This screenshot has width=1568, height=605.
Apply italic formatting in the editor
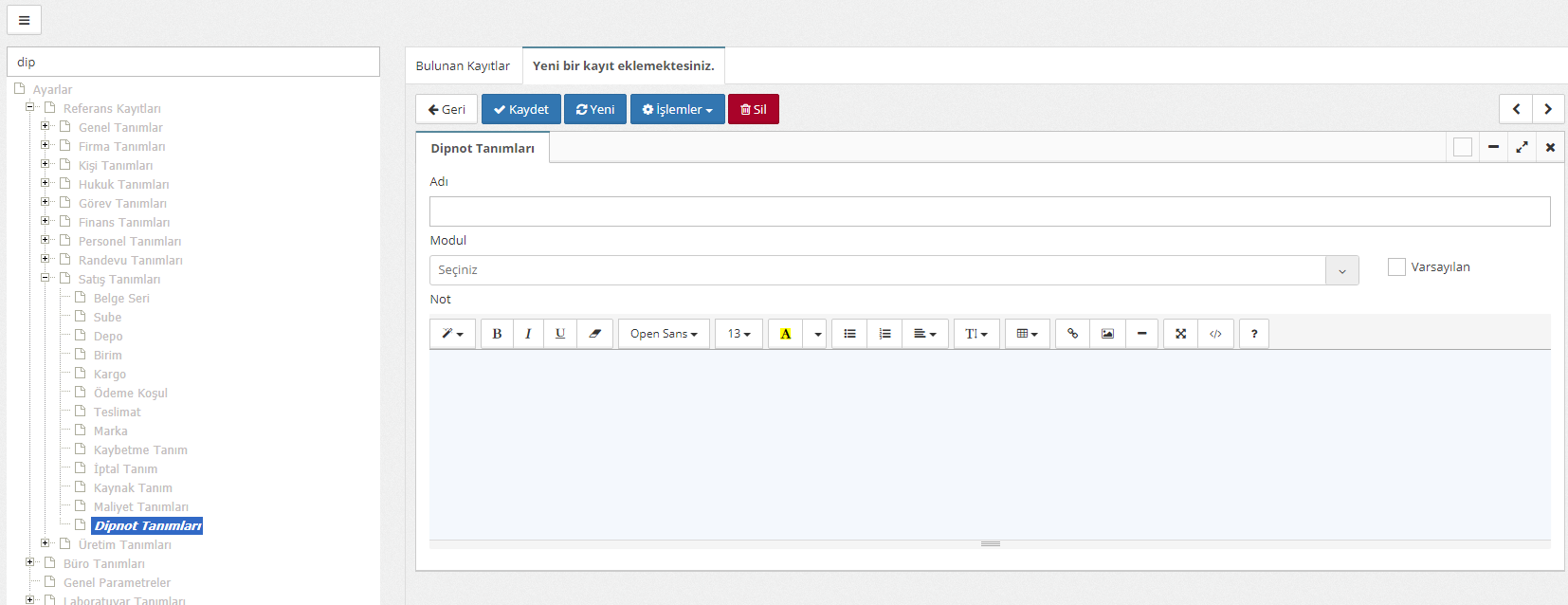pyautogui.click(x=528, y=334)
